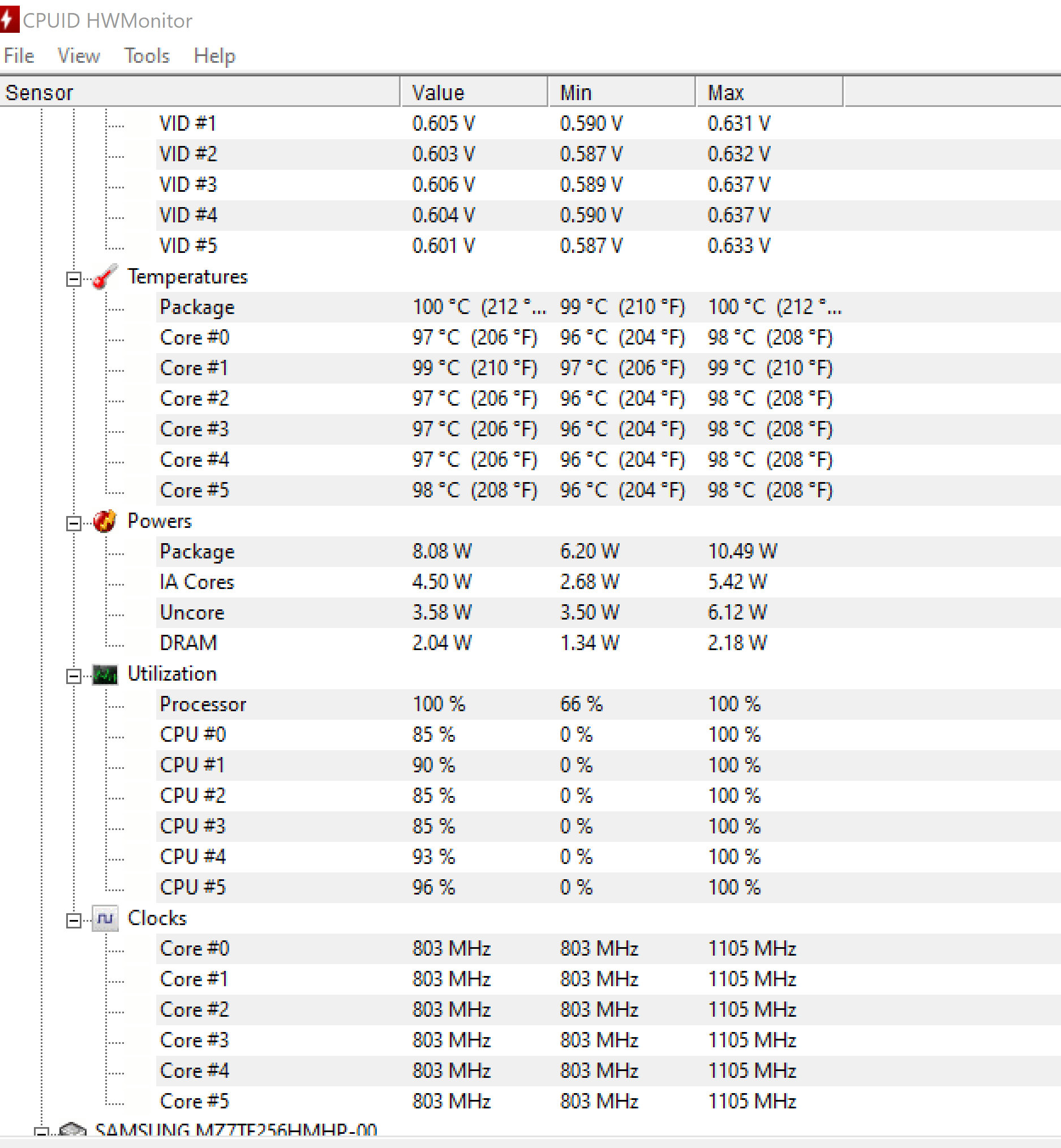Viewport: 1061px width, 1148px height.
Task: Select the VID #5 row
Action: 608,246
